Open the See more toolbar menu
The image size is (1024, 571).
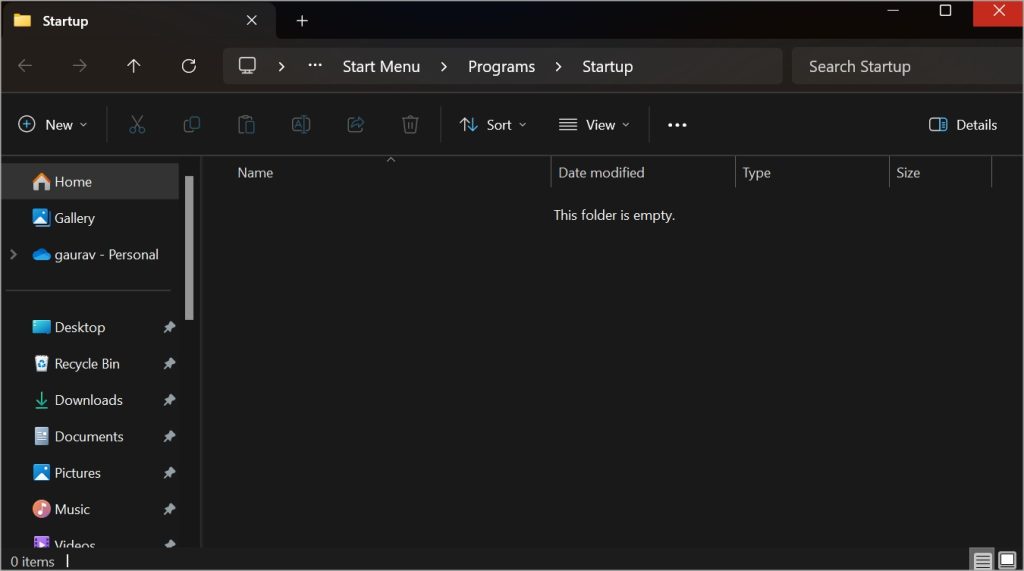677,125
